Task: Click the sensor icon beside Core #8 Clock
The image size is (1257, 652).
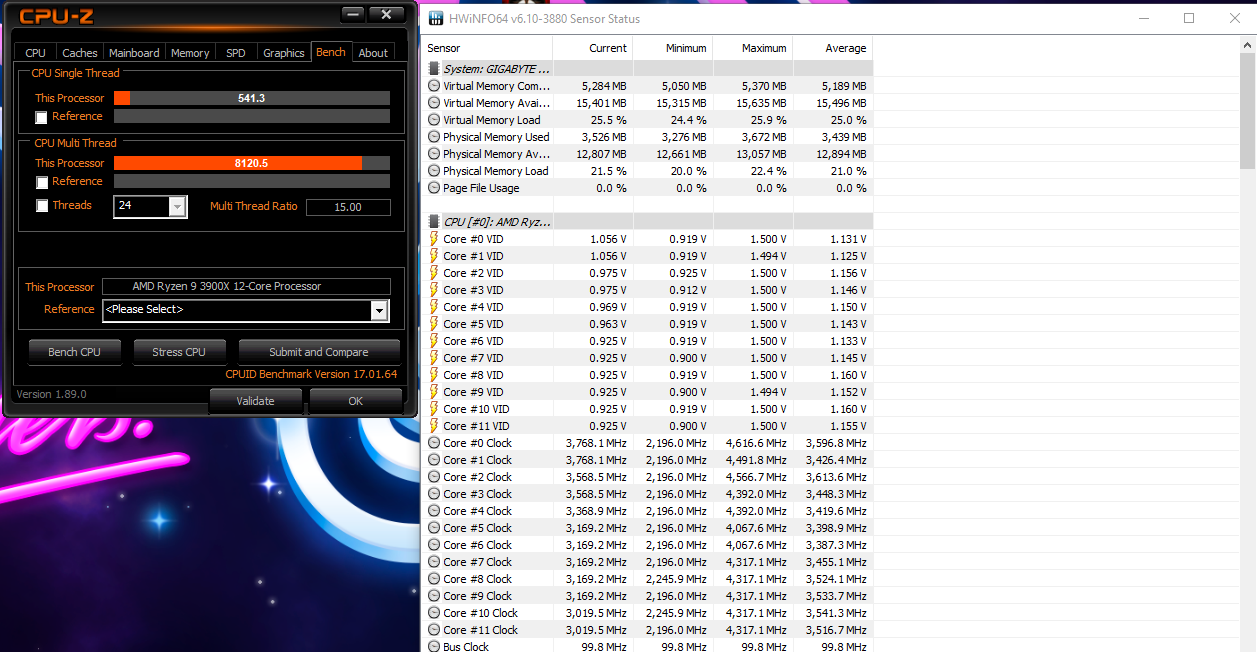Action: (x=434, y=579)
